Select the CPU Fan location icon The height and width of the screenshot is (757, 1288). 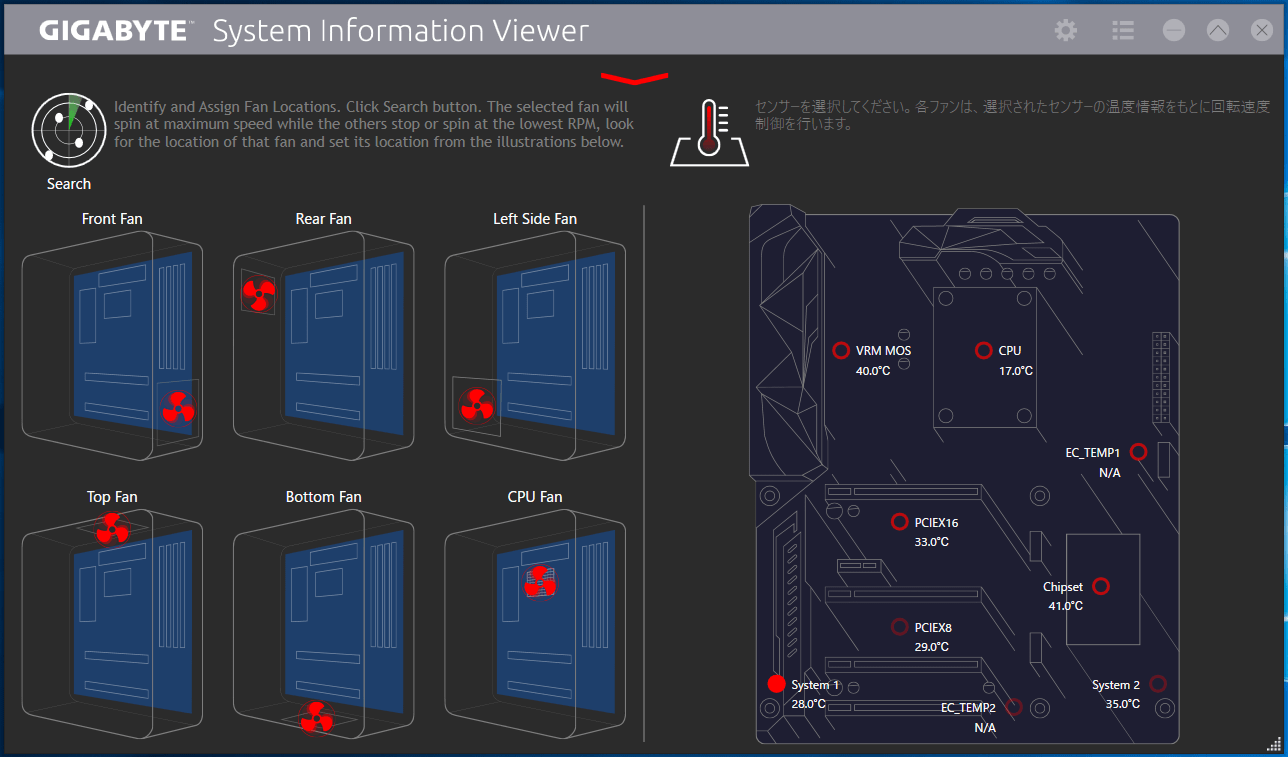(x=540, y=581)
